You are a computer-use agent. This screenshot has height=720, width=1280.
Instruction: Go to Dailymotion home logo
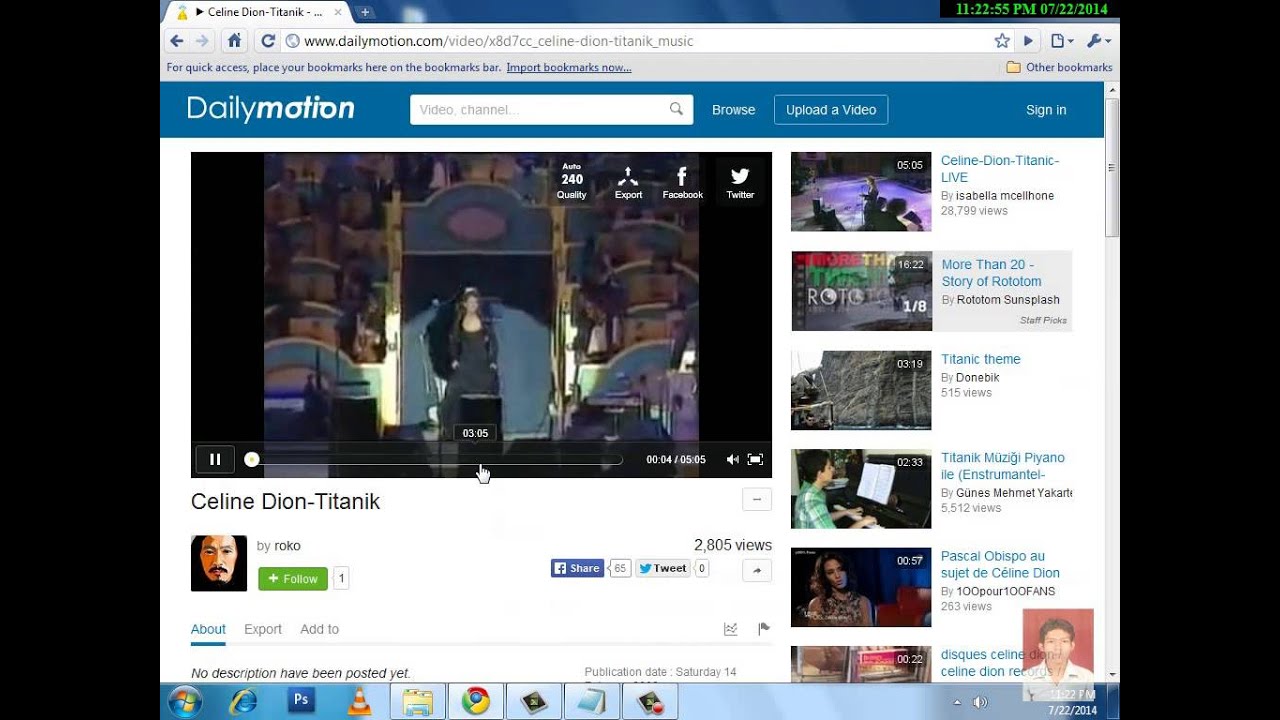[x=271, y=109]
